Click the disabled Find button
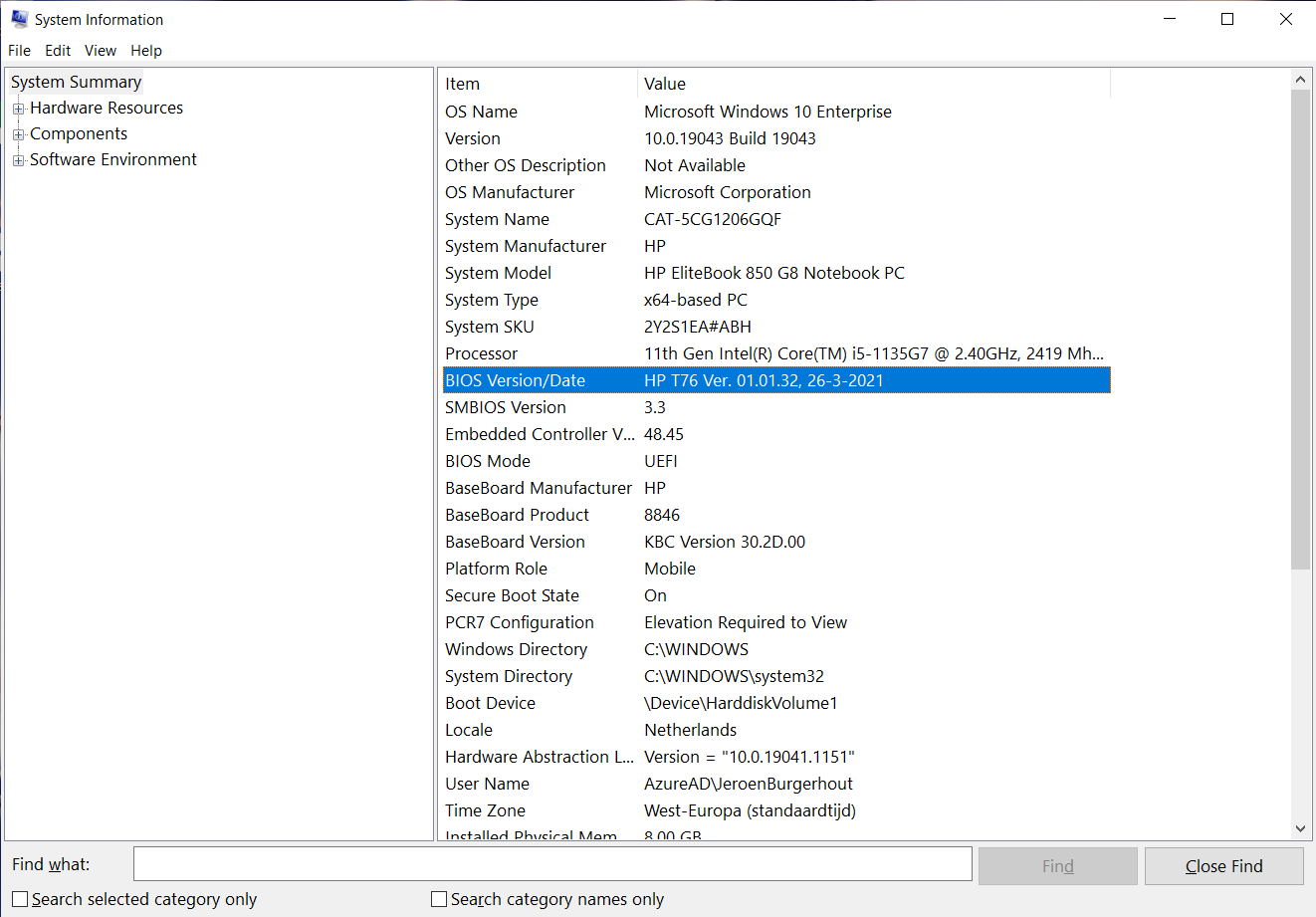Screen dimensions: 1316x917 pos(1057,864)
